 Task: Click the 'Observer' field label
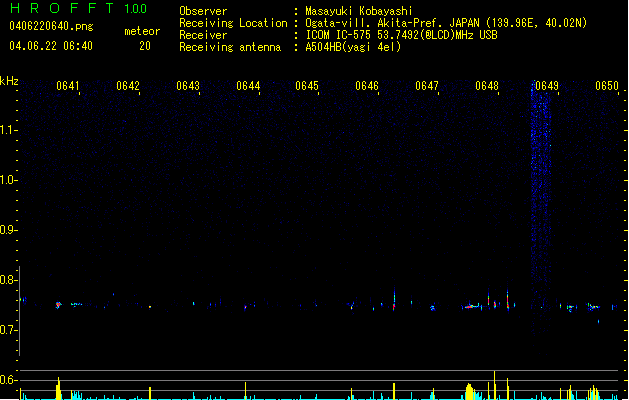(x=203, y=11)
